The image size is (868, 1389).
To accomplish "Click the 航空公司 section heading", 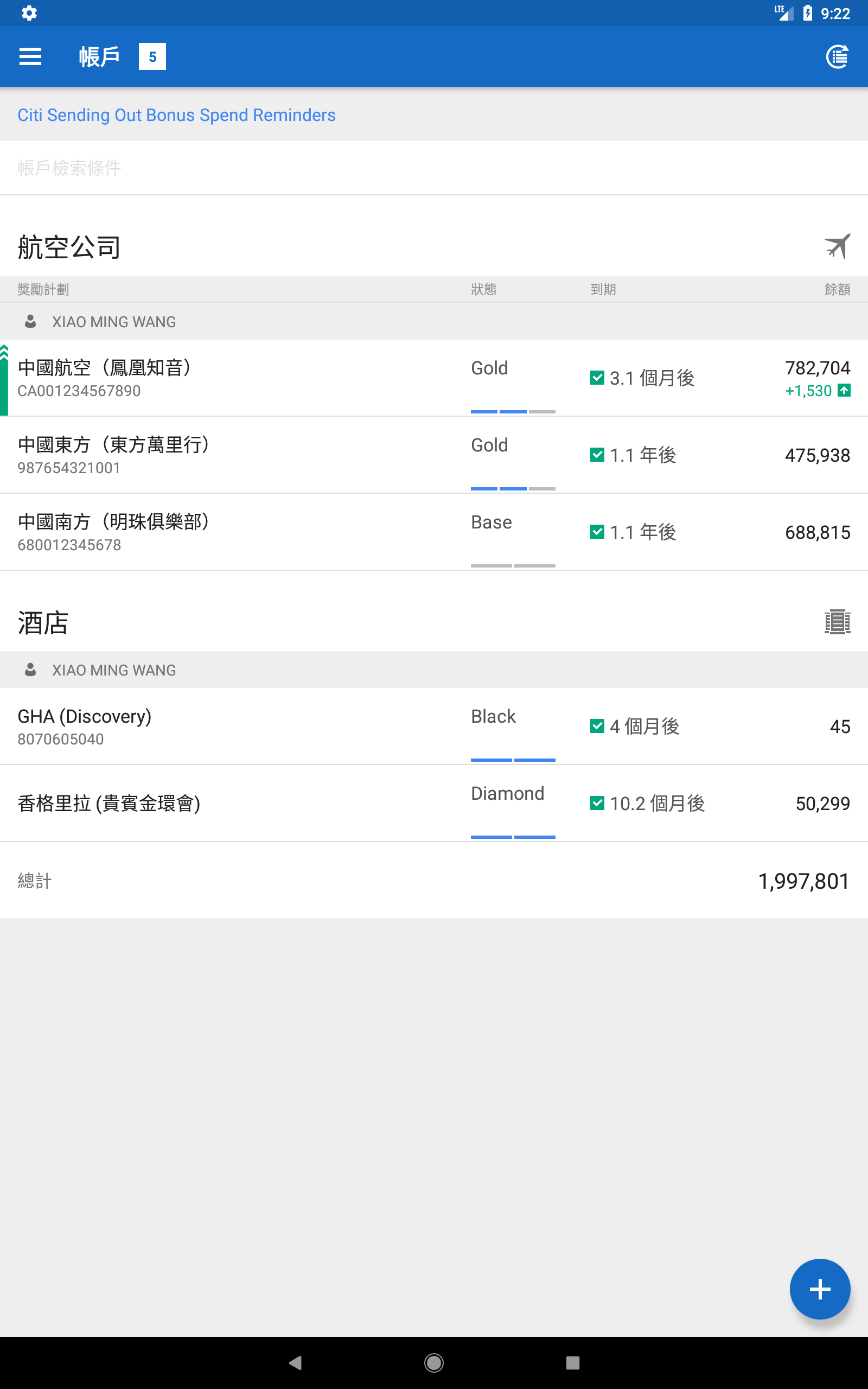I will click(69, 247).
